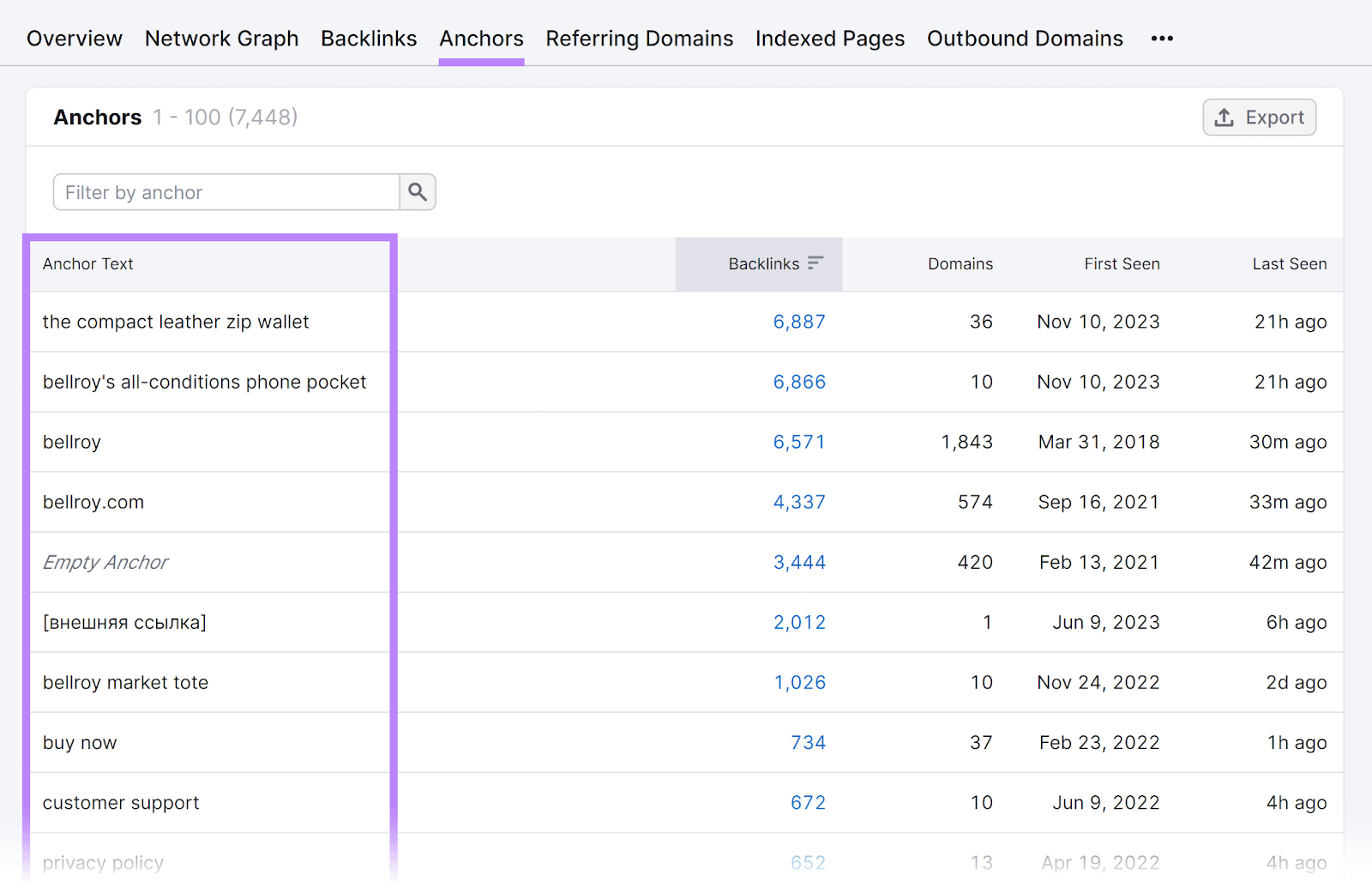Select the 'bellroy' anchor text

point(72,442)
